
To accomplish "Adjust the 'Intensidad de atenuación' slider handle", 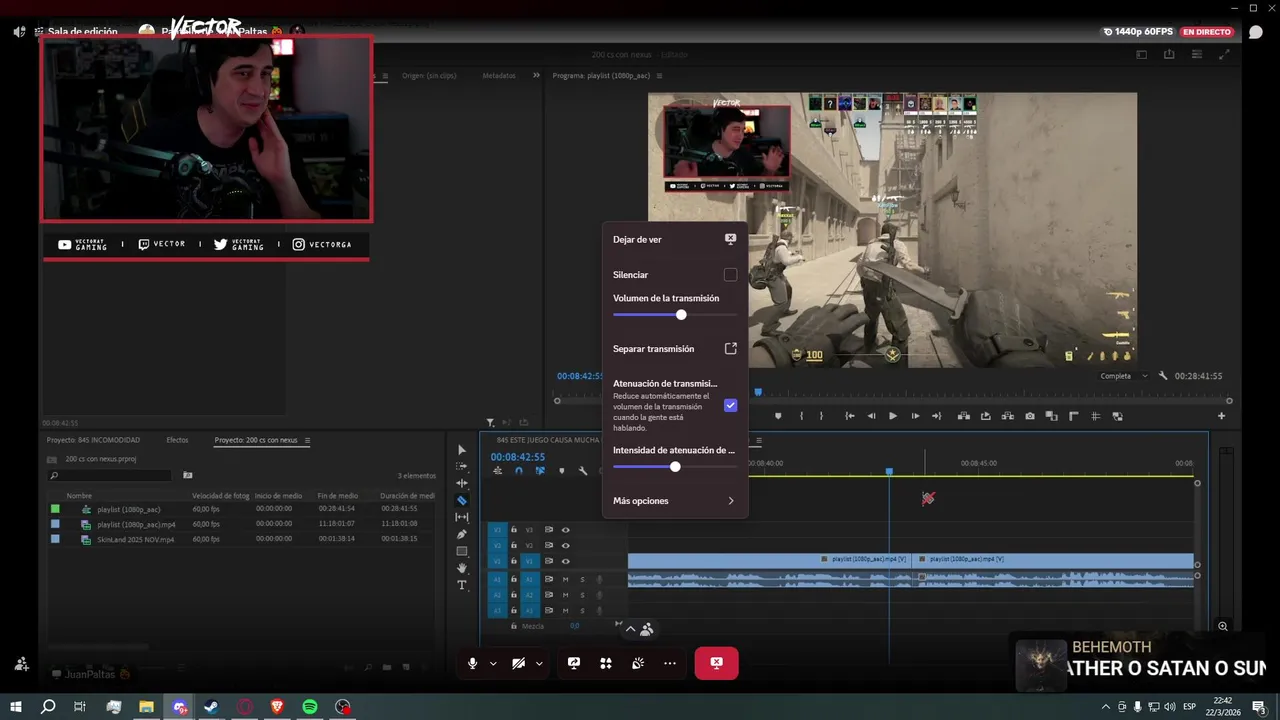I will 675,467.
